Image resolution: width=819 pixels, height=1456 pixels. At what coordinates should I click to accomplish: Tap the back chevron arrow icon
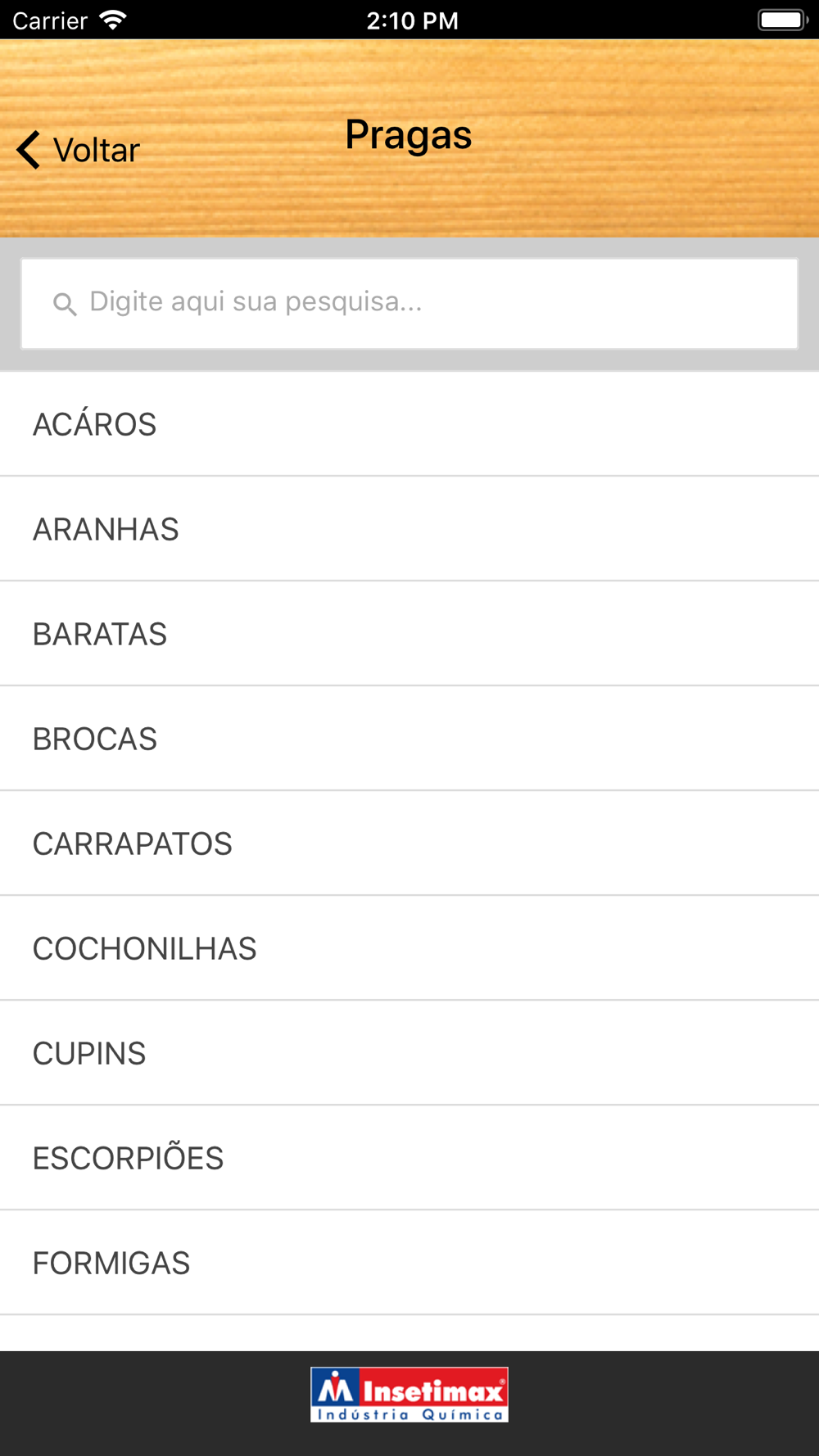(x=29, y=150)
